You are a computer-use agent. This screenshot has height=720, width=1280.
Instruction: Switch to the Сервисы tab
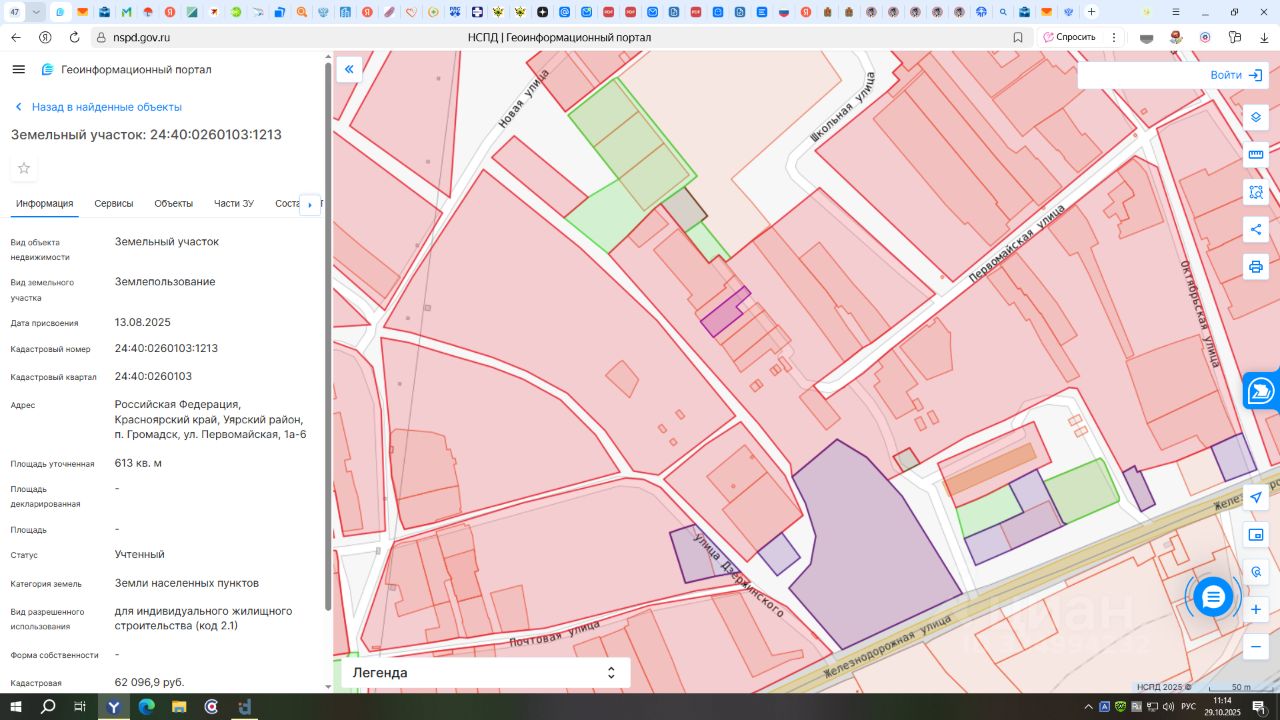coord(114,204)
